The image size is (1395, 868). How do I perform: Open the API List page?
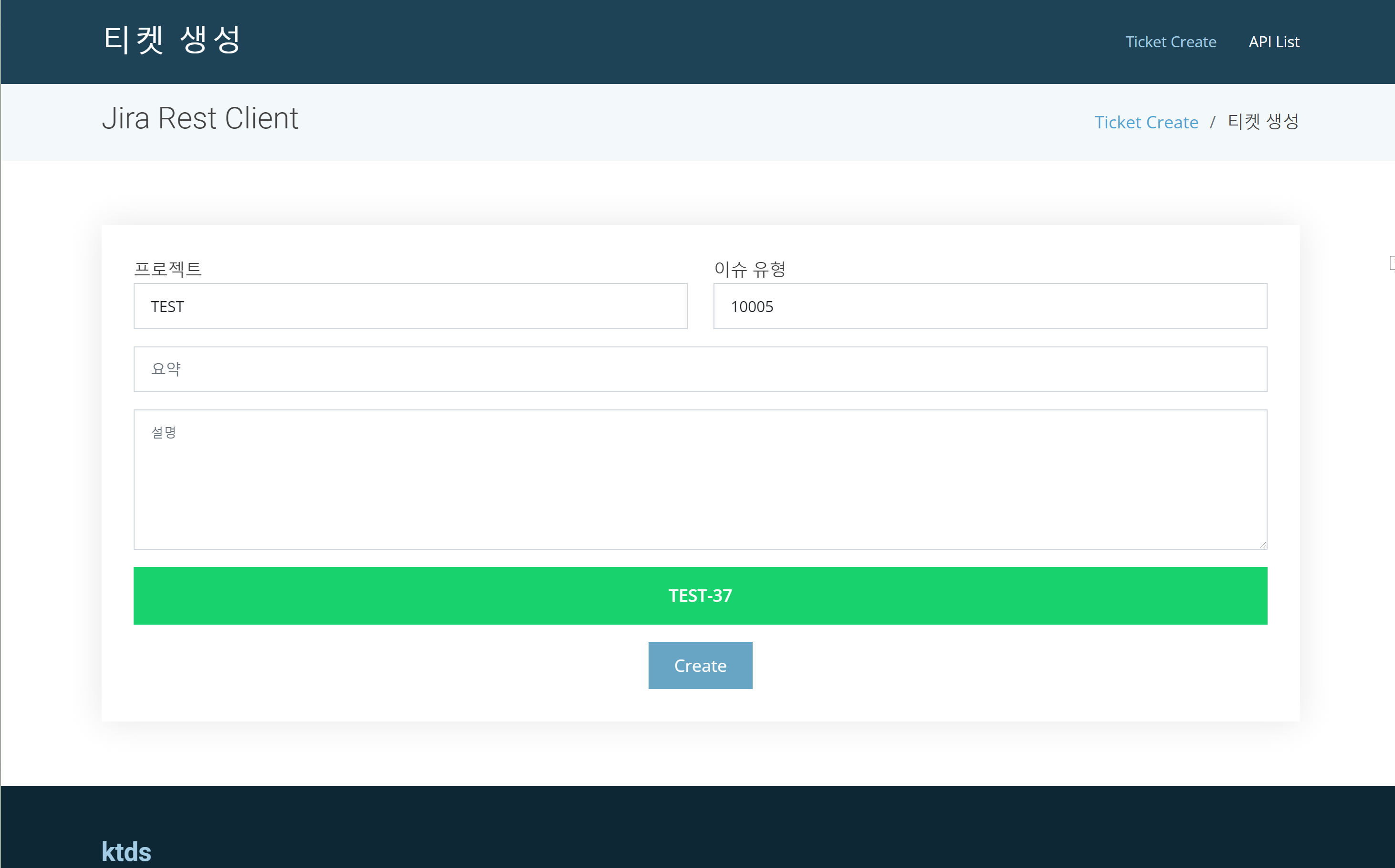[1276, 41]
